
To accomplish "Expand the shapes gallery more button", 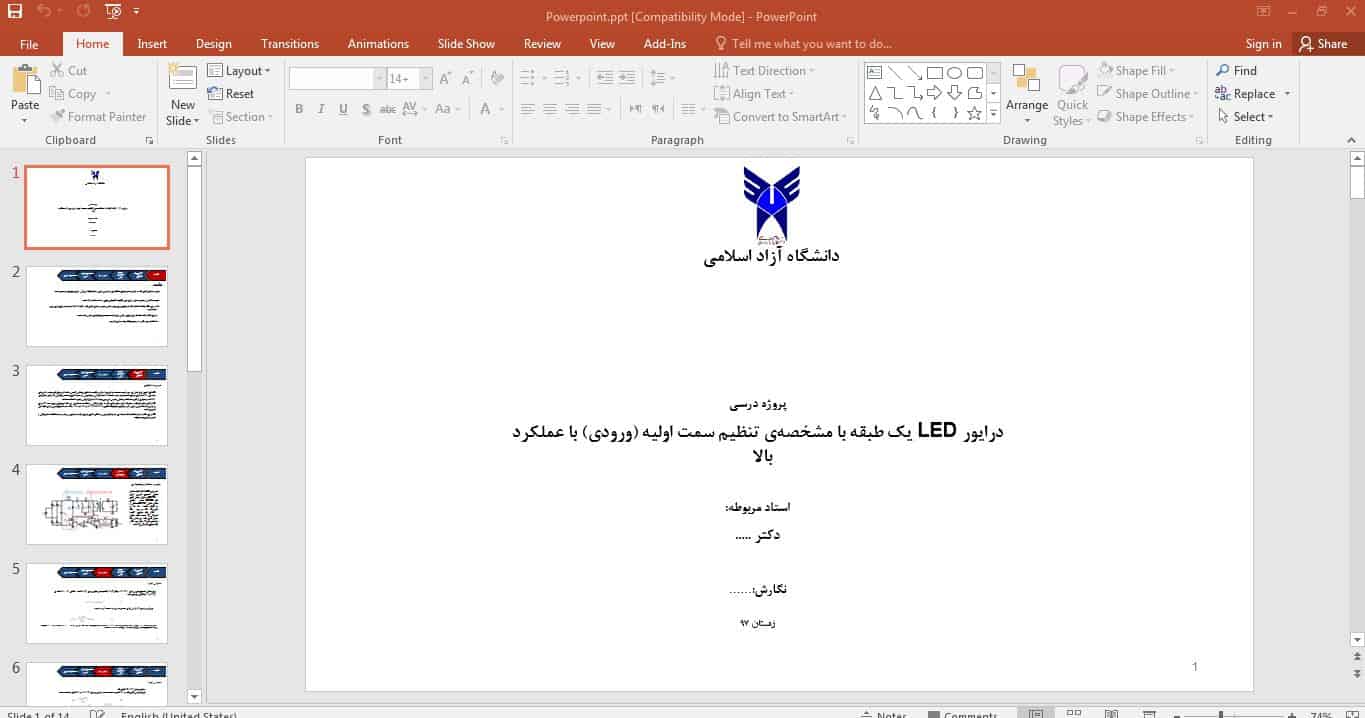I will (993, 114).
